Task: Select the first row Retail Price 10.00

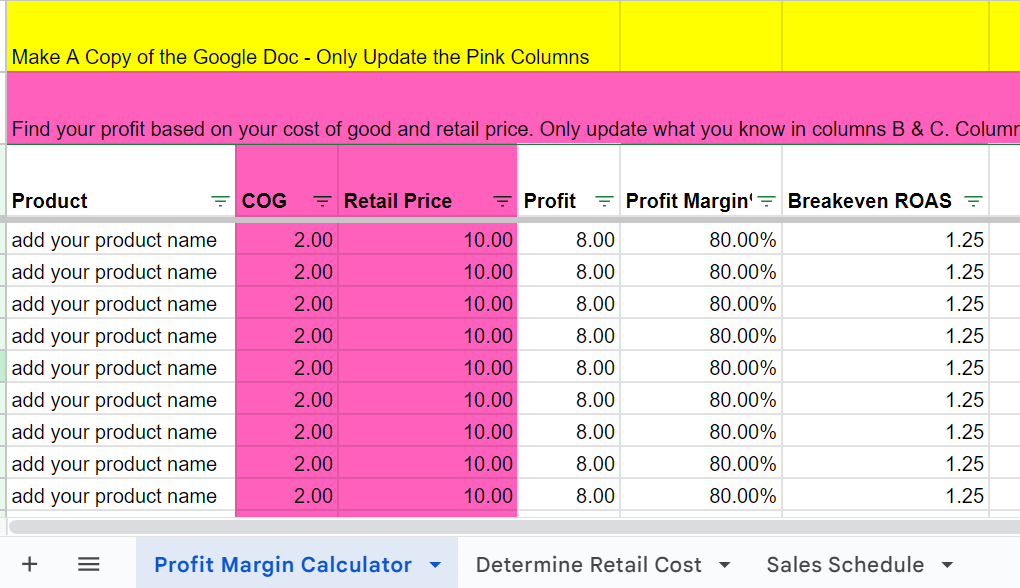Action: (x=427, y=240)
